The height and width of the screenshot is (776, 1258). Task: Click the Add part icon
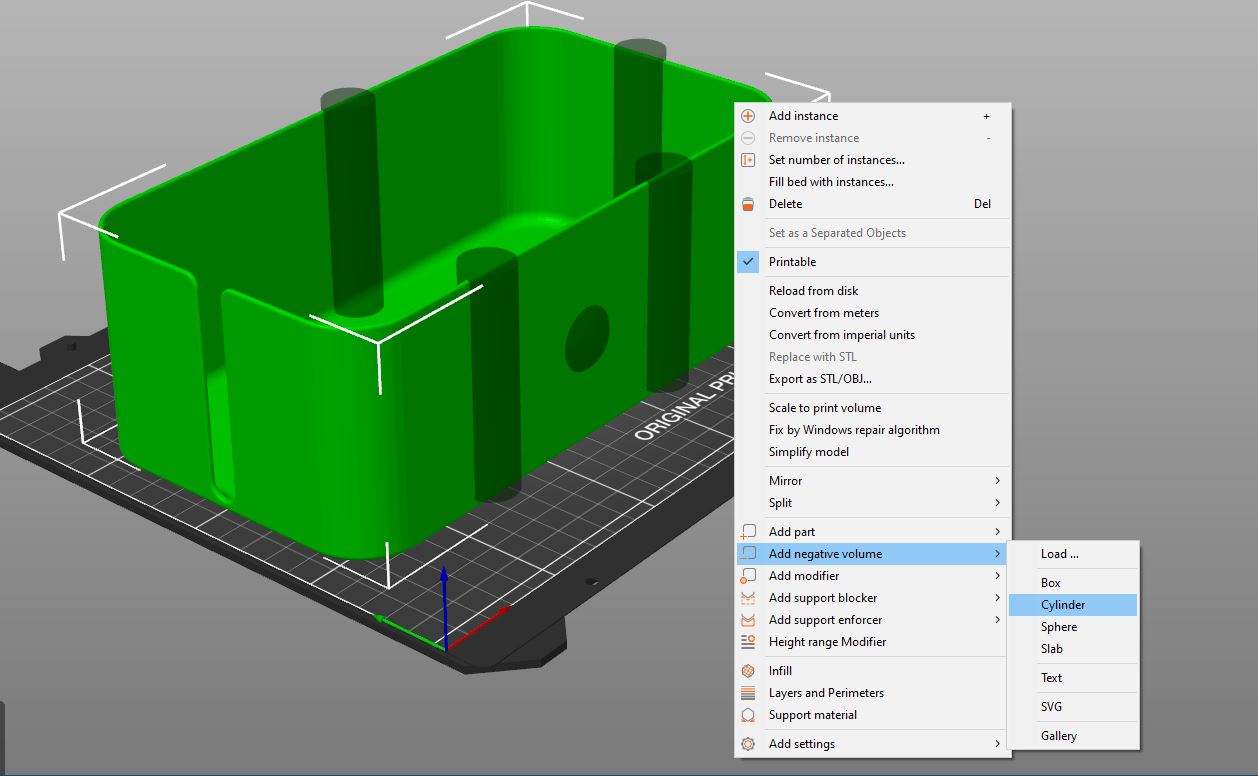(x=748, y=532)
